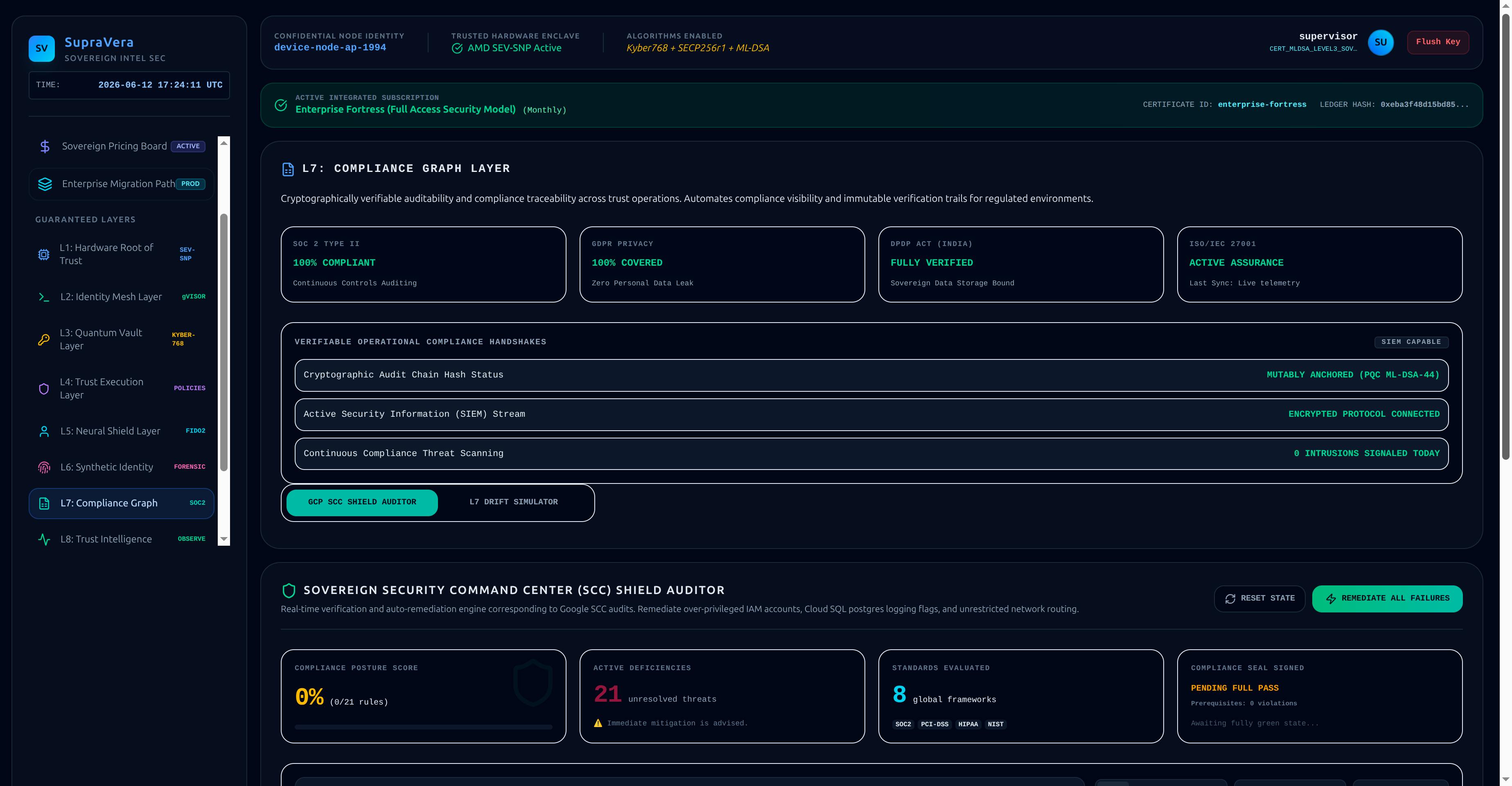Select the GCP SCC Shield Auditor tab
The width and height of the screenshot is (1512, 786).
(362, 502)
